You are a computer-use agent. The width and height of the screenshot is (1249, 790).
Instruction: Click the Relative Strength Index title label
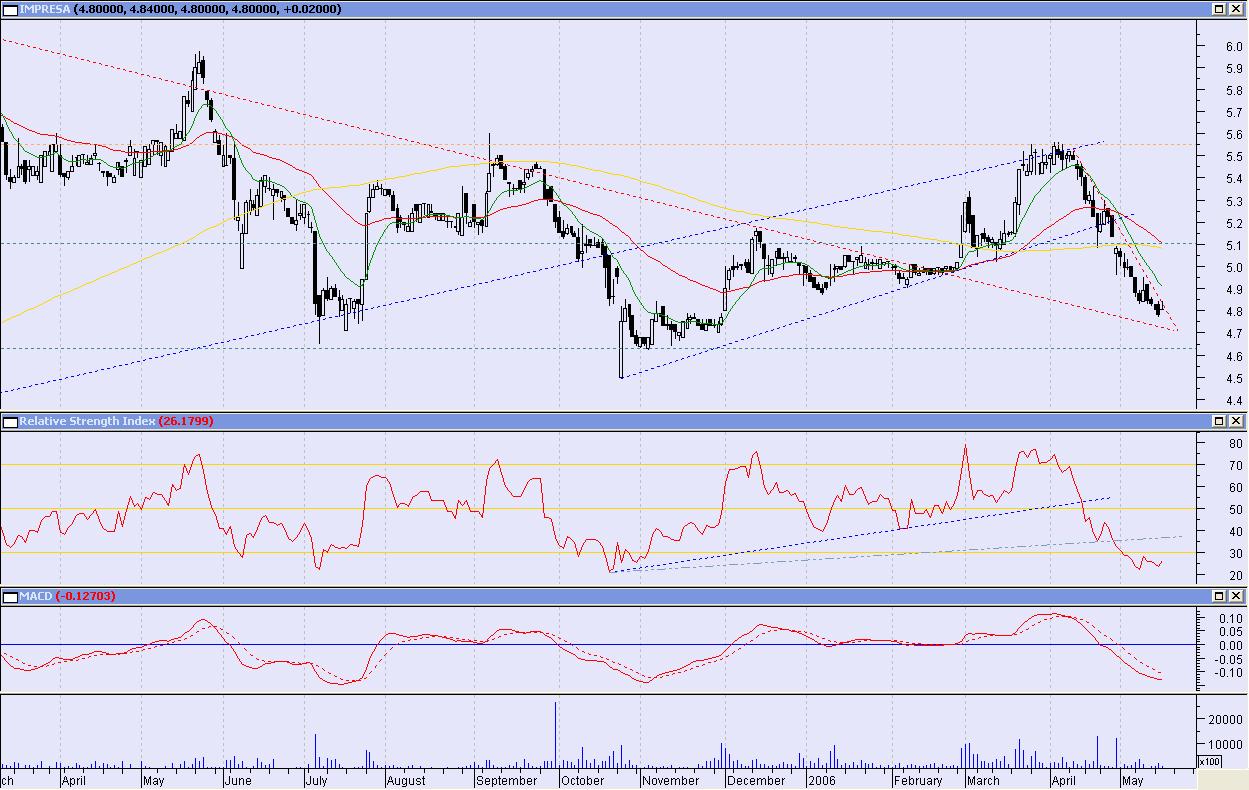[x=87, y=422]
